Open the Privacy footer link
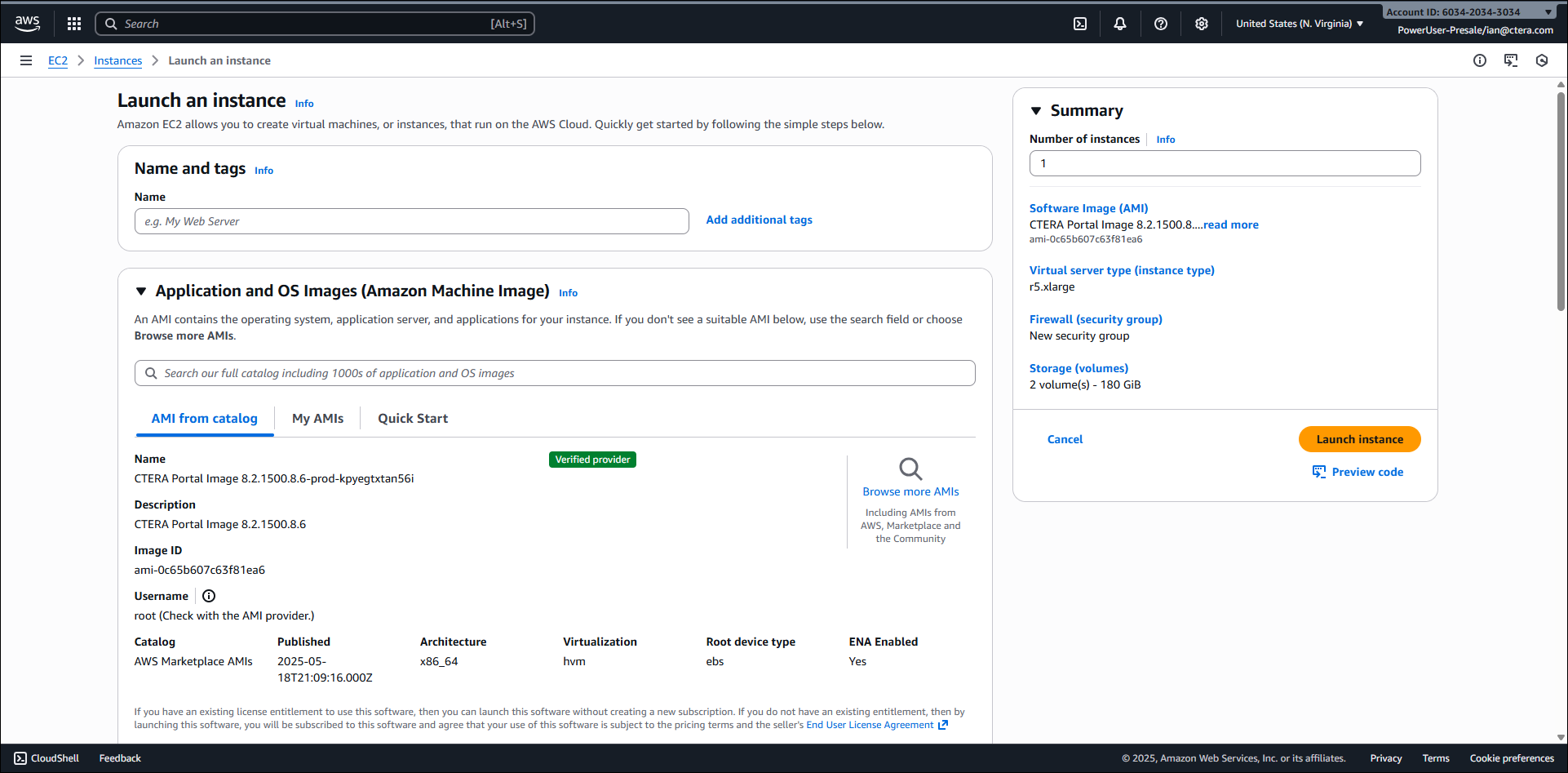 tap(1386, 758)
